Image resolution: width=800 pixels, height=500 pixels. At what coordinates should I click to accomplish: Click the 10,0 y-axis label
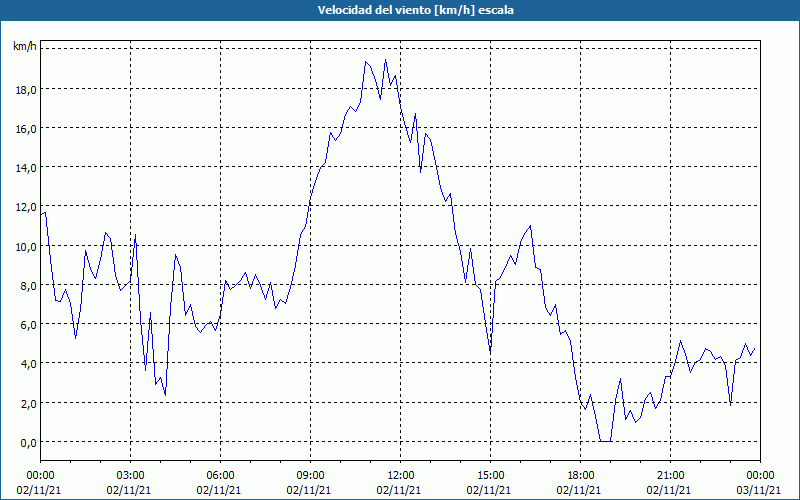pos(26,246)
